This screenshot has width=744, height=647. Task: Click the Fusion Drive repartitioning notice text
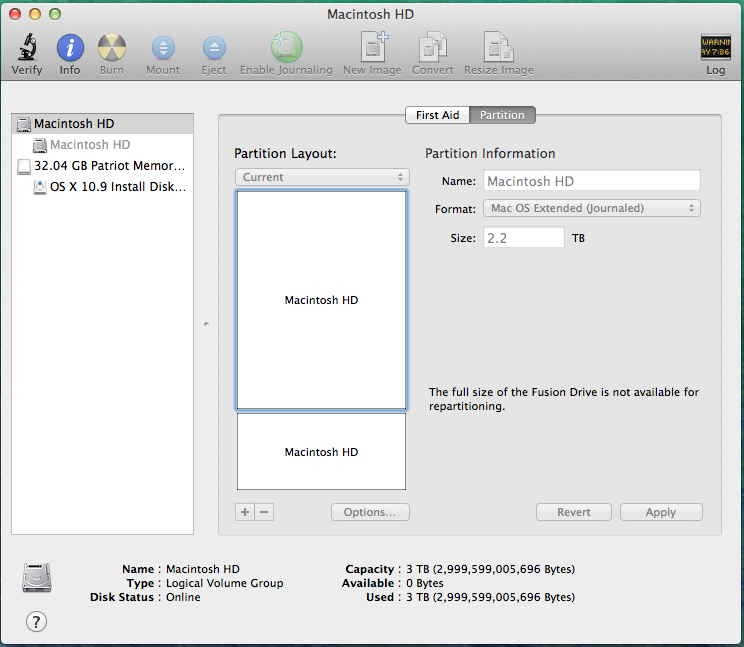564,399
